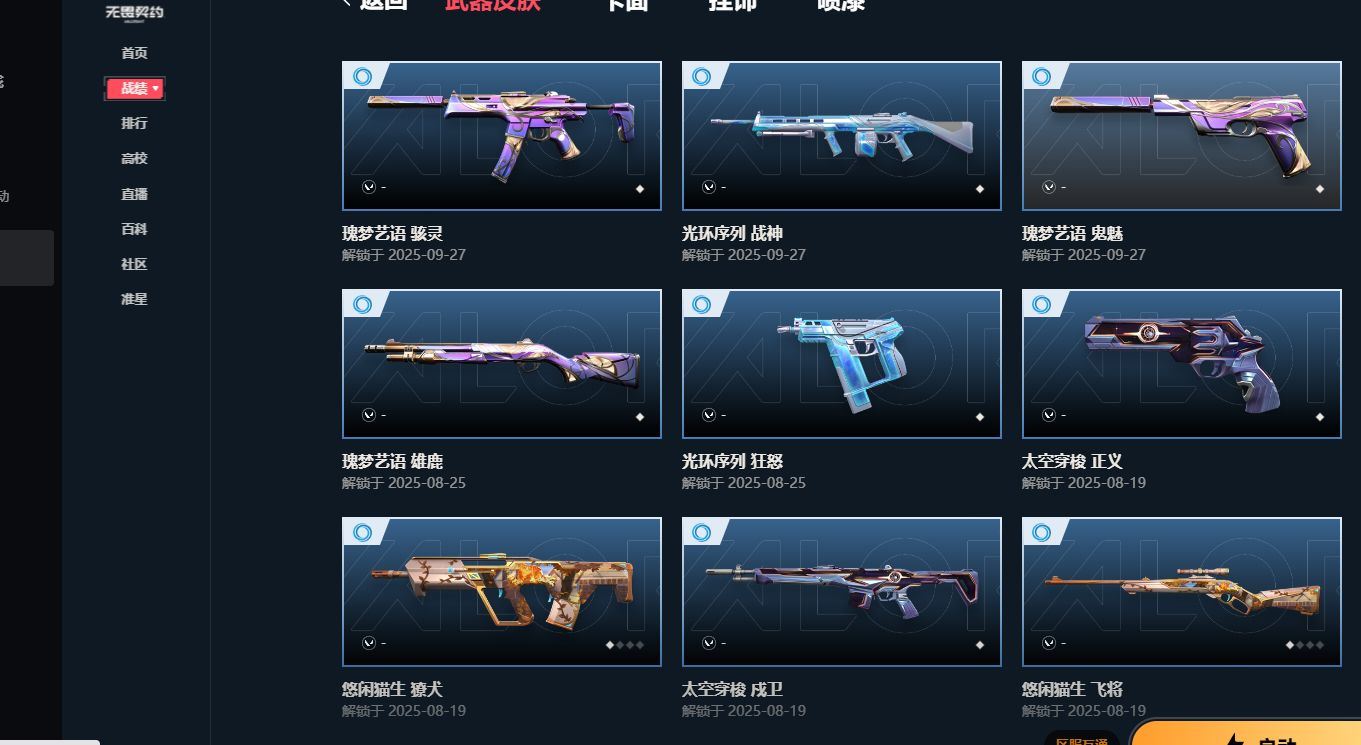The image size is (1361, 745).
Task: Click the diamond level indicator on 悠闲猫生 飞将 card
Action: [1305, 644]
